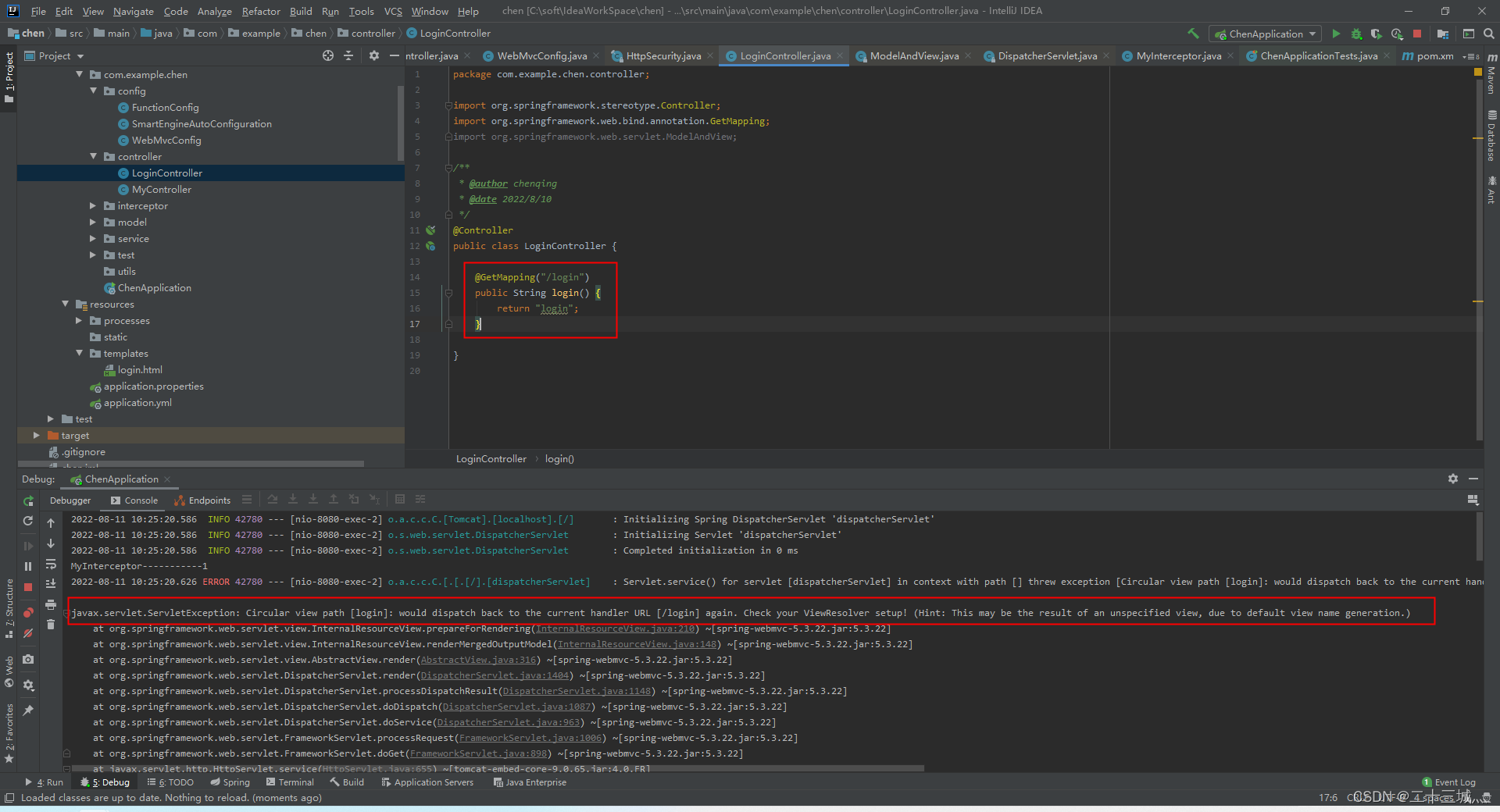Take a thread dump with the camera icon

[28, 659]
